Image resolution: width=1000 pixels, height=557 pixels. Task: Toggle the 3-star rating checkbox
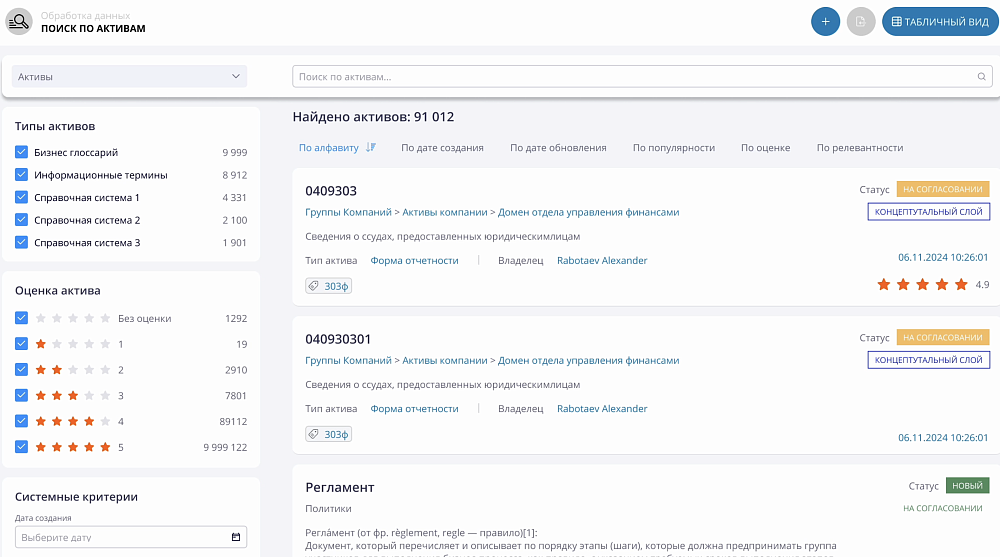point(21,395)
